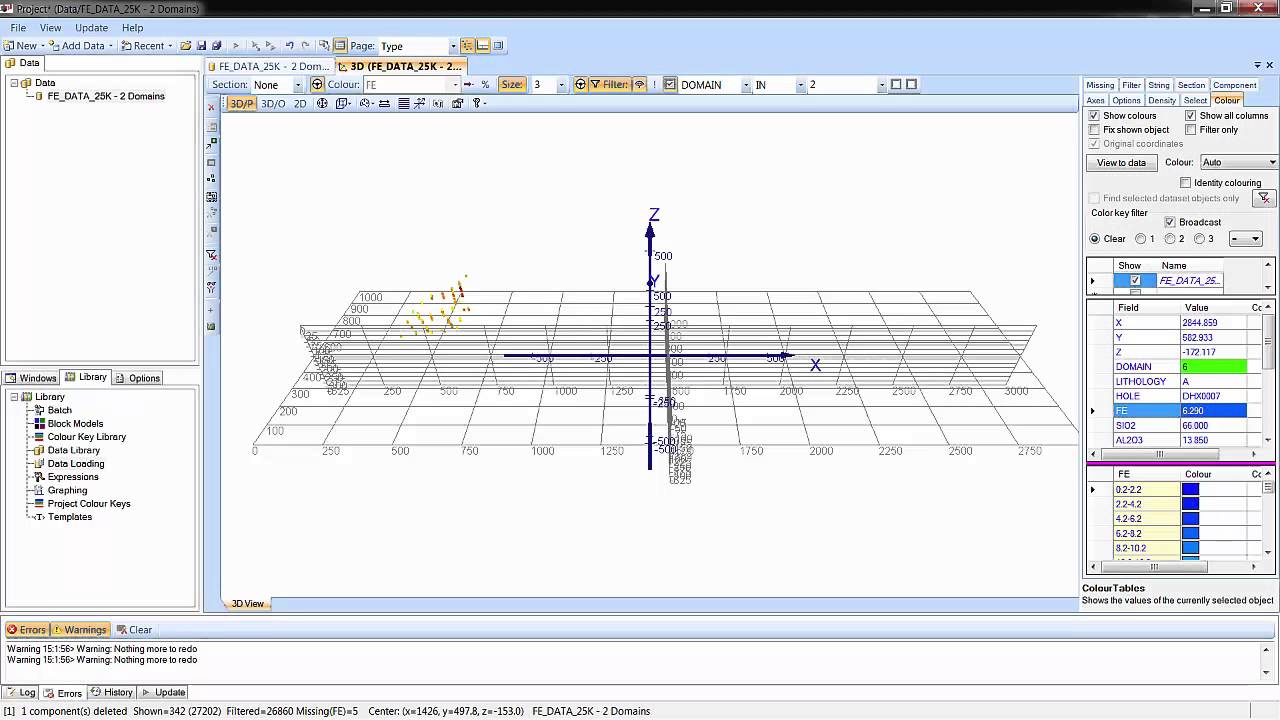1280x720 pixels.
Task: Click the percent icon next to Colour field
Action: tap(486, 85)
